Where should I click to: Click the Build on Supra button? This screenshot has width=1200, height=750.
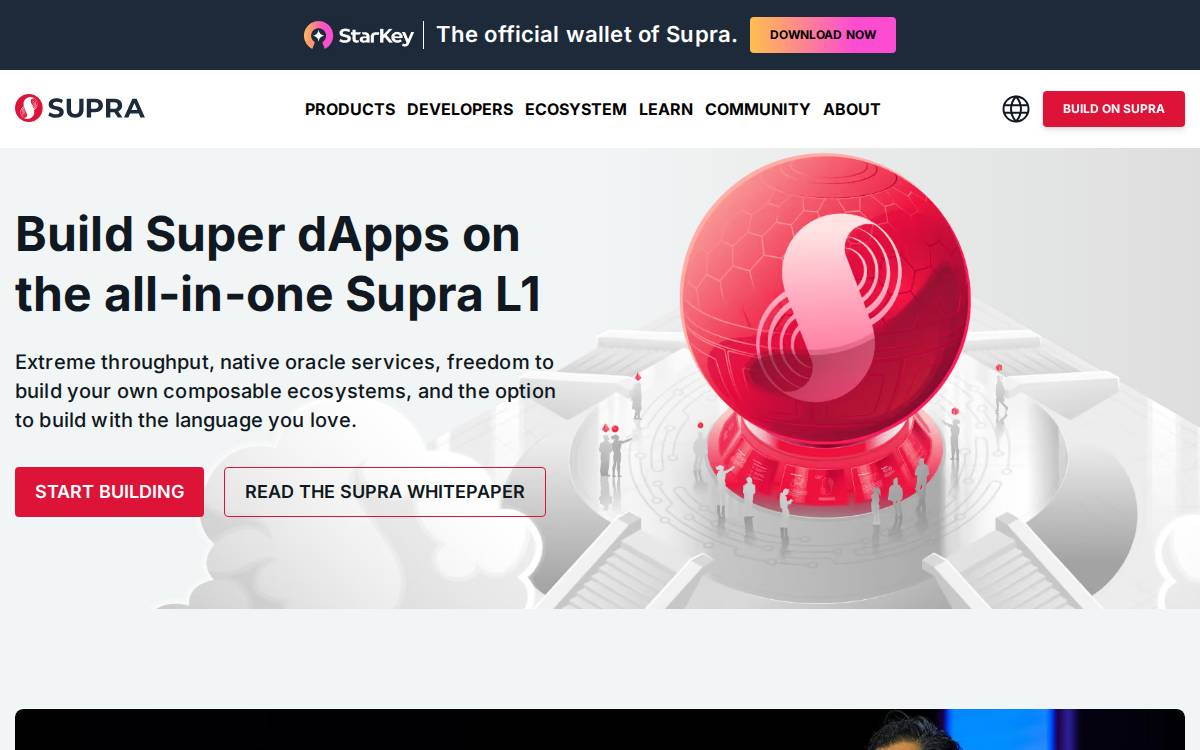(1114, 109)
